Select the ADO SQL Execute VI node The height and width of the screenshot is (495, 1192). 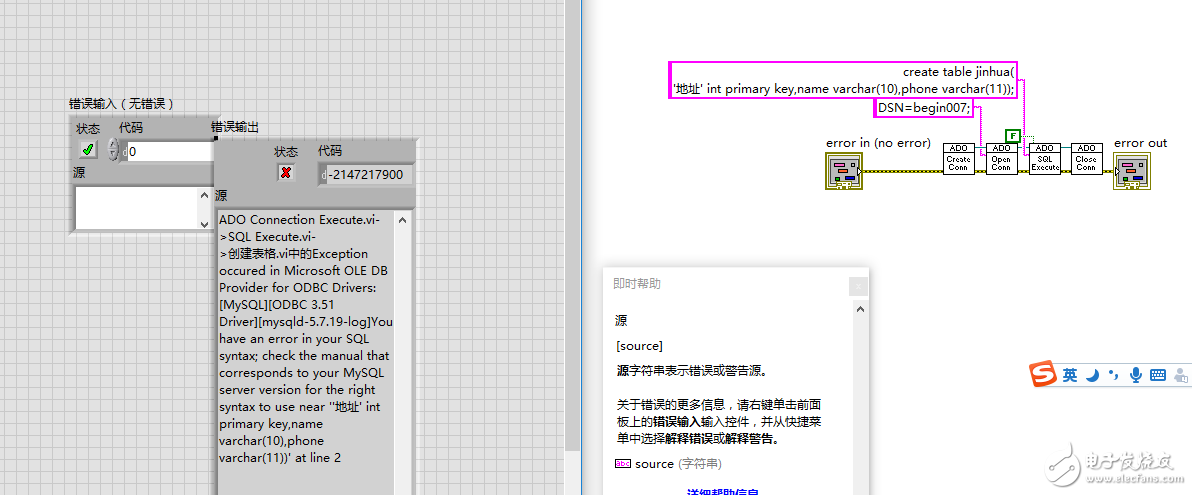point(1045,159)
